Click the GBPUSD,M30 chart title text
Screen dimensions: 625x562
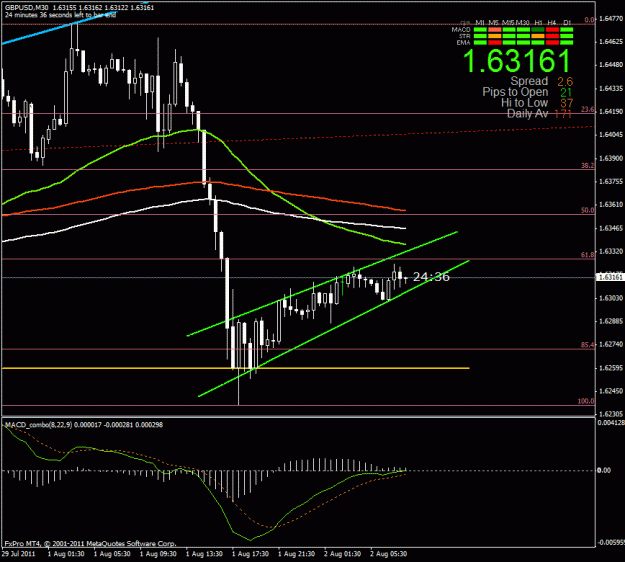27,8
